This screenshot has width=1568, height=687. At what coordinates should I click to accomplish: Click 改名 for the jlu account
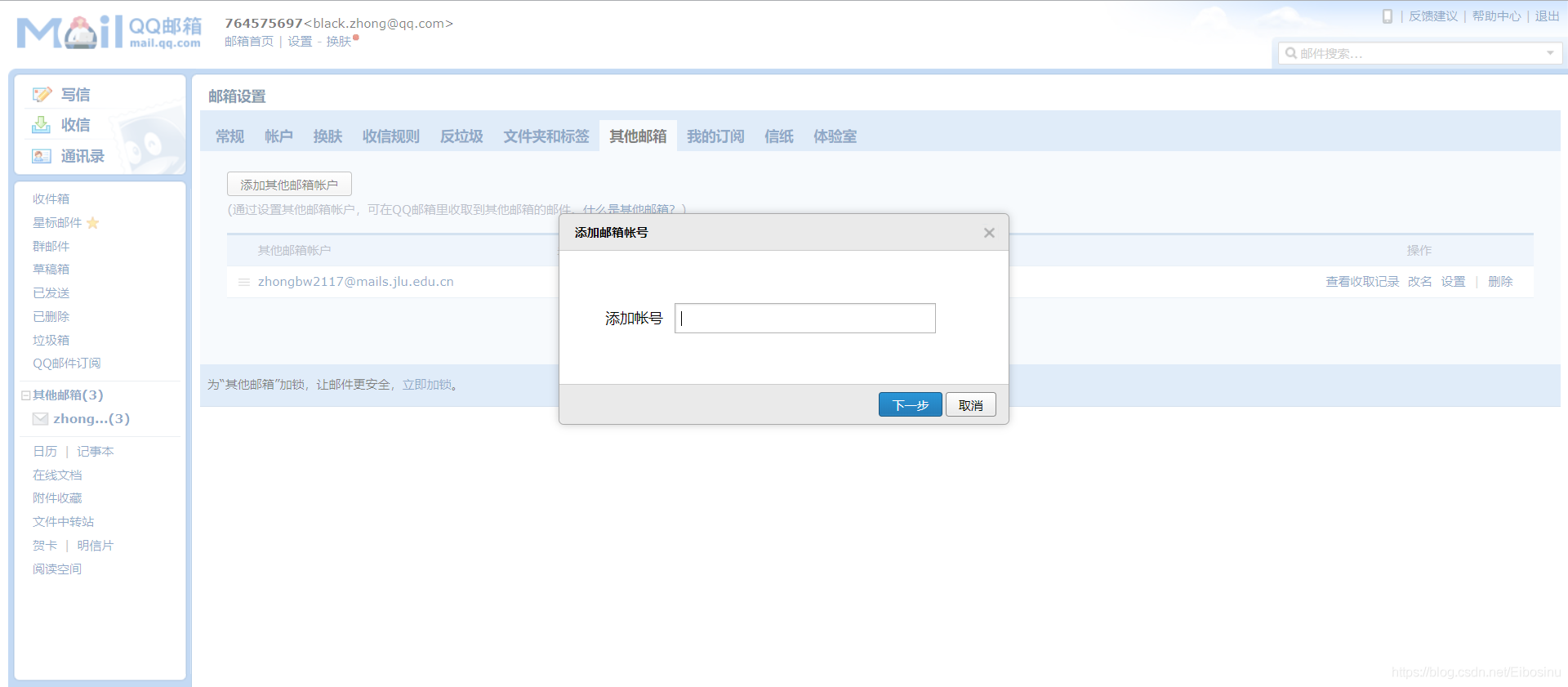(x=1419, y=282)
